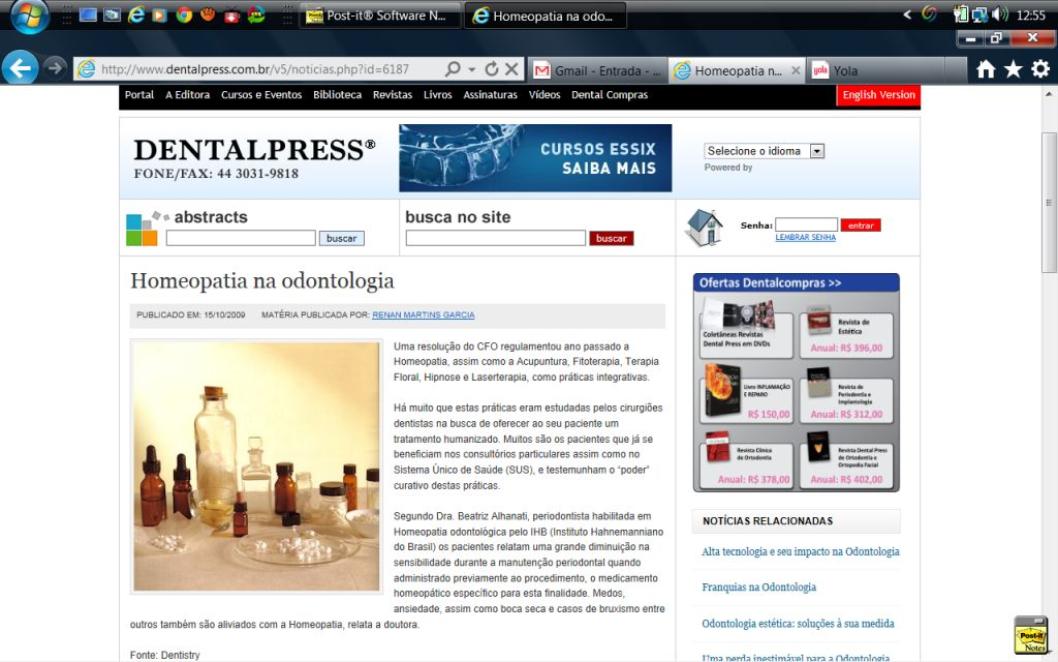Launch the media player quick launch icon
This screenshot has height=662, width=1058.
(x=159, y=15)
